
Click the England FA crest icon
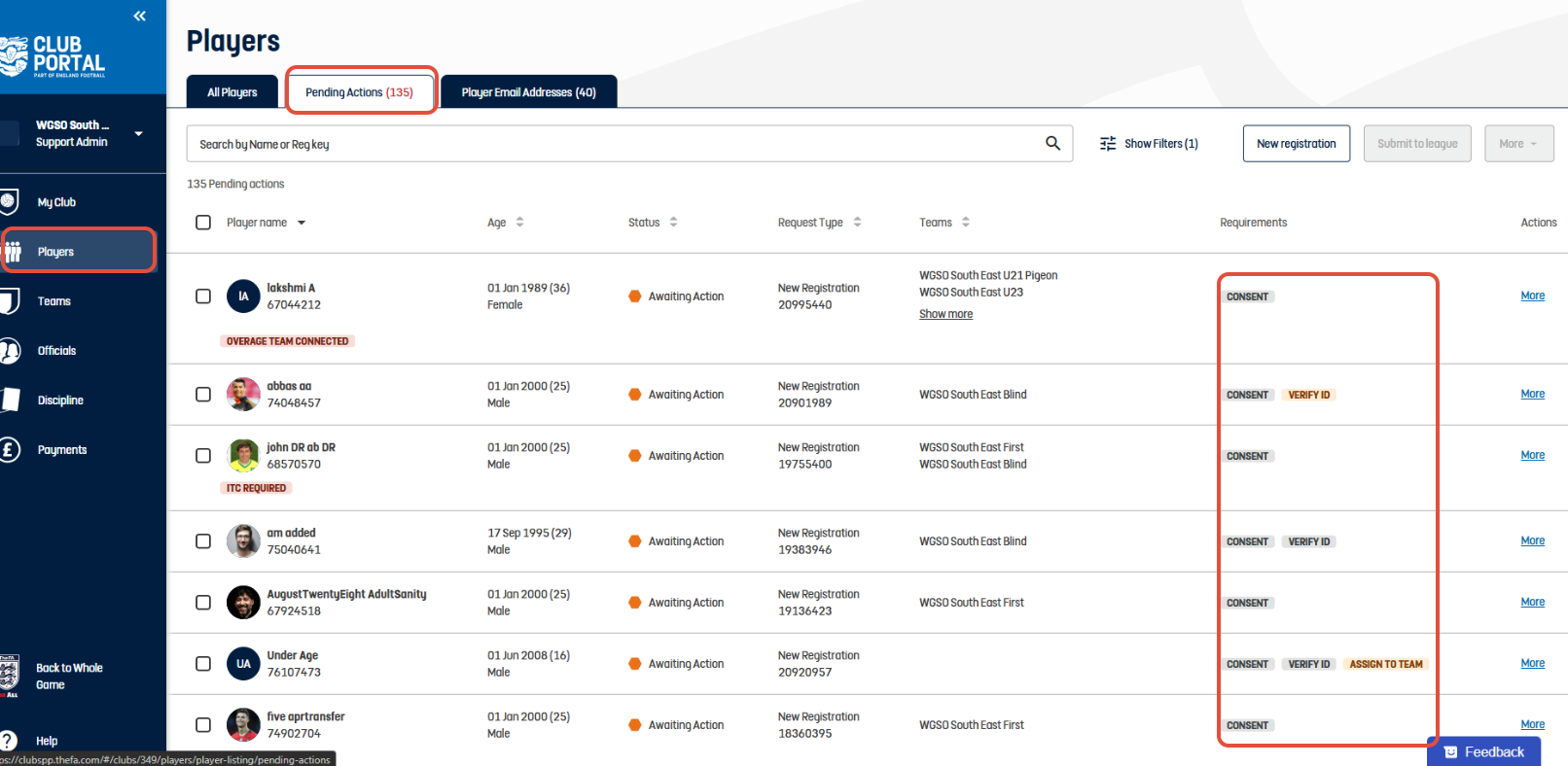pyautogui.click(x=9, y=676)
